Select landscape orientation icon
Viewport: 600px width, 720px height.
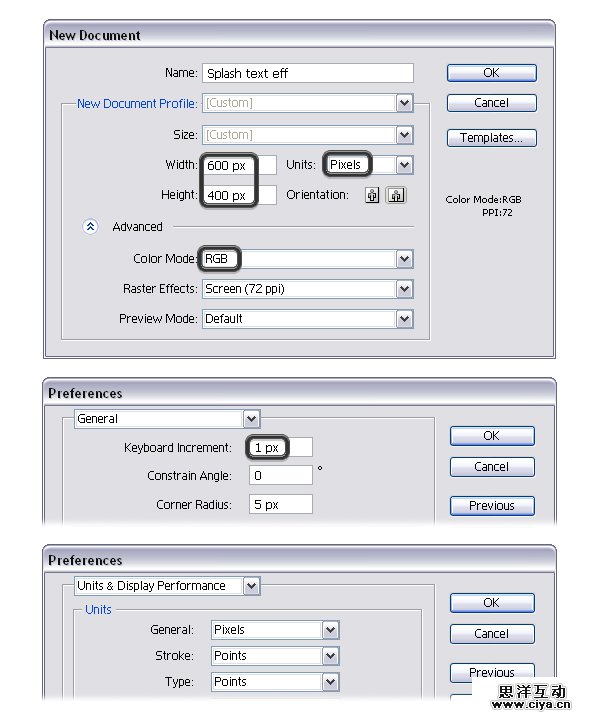(396, 196)
